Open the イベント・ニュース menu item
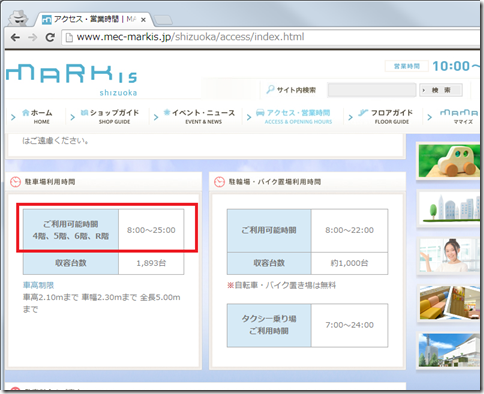This screenshot has height=394, width=484. pos(199,116)
